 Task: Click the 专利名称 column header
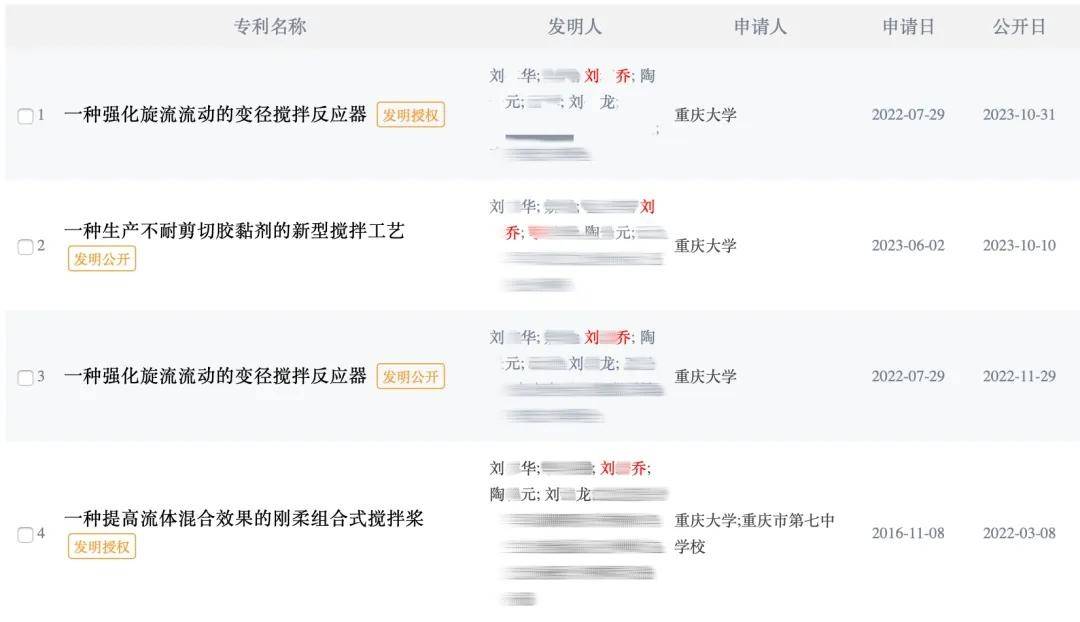coord(270,27)
